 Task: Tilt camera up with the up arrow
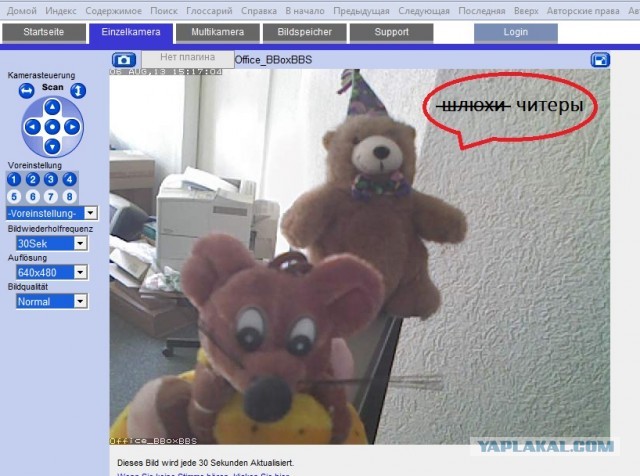[x=52, y=107]
